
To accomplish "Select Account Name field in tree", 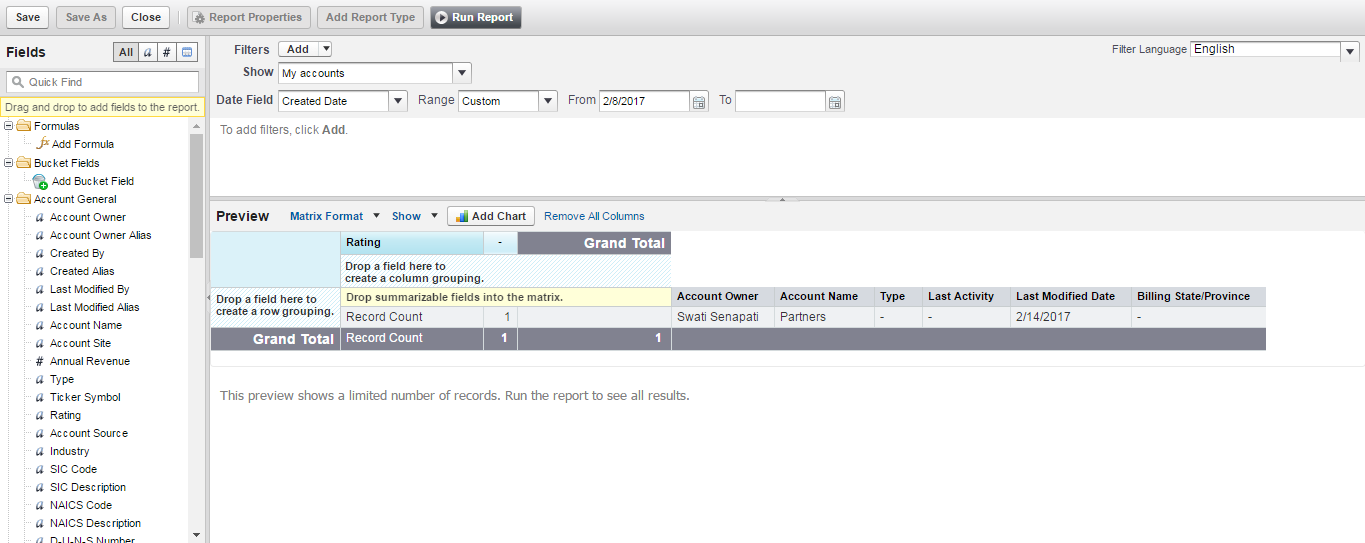I will point(86,325).
